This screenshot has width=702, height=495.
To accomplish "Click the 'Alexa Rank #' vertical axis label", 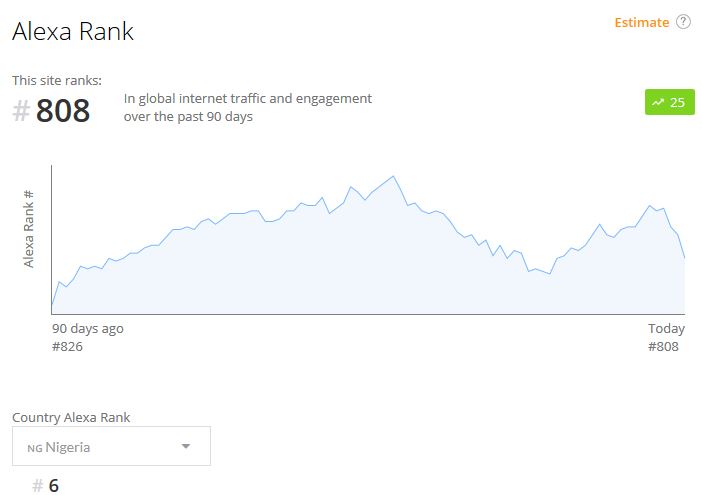I will 30,228.
